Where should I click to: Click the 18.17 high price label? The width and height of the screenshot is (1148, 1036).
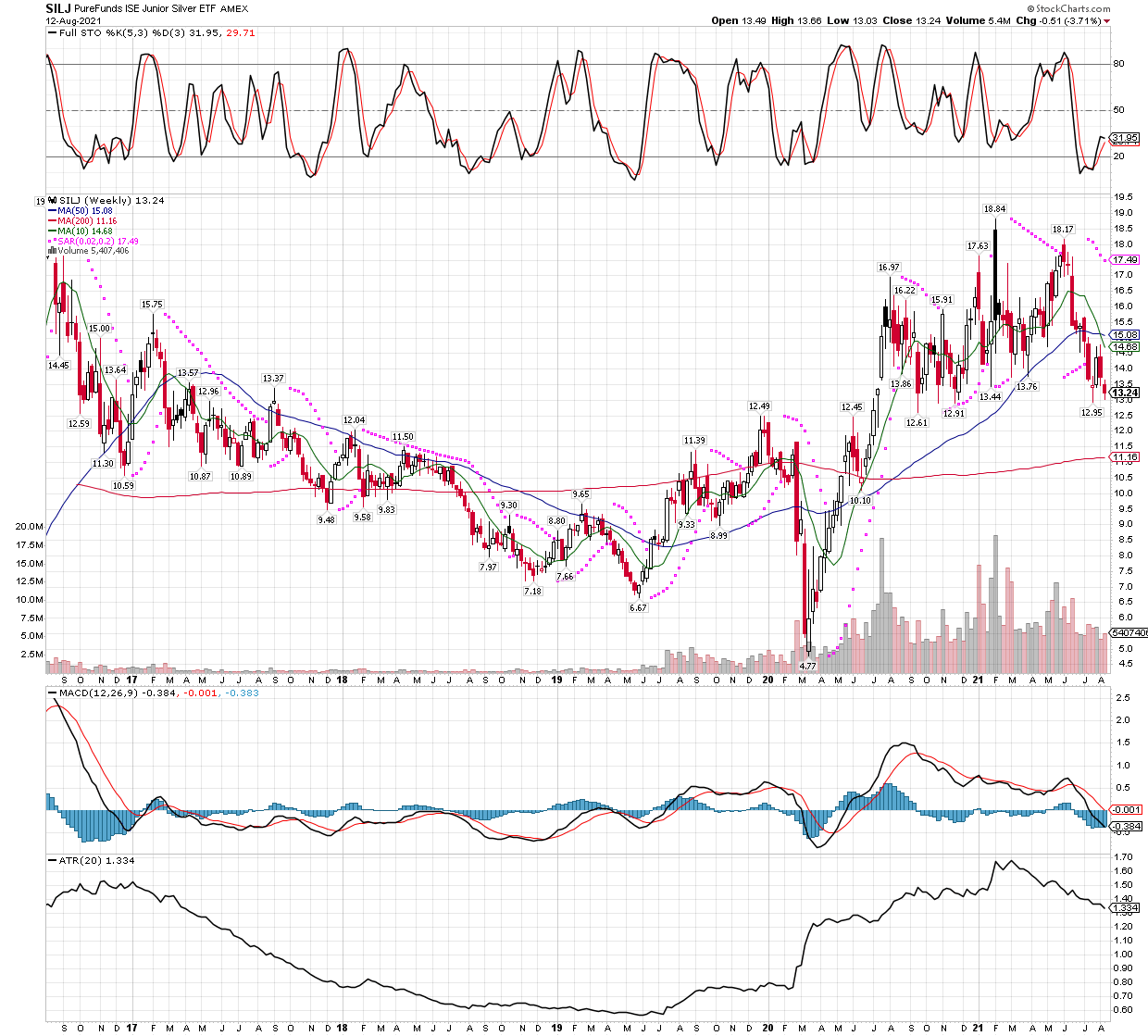point(1063,229)
